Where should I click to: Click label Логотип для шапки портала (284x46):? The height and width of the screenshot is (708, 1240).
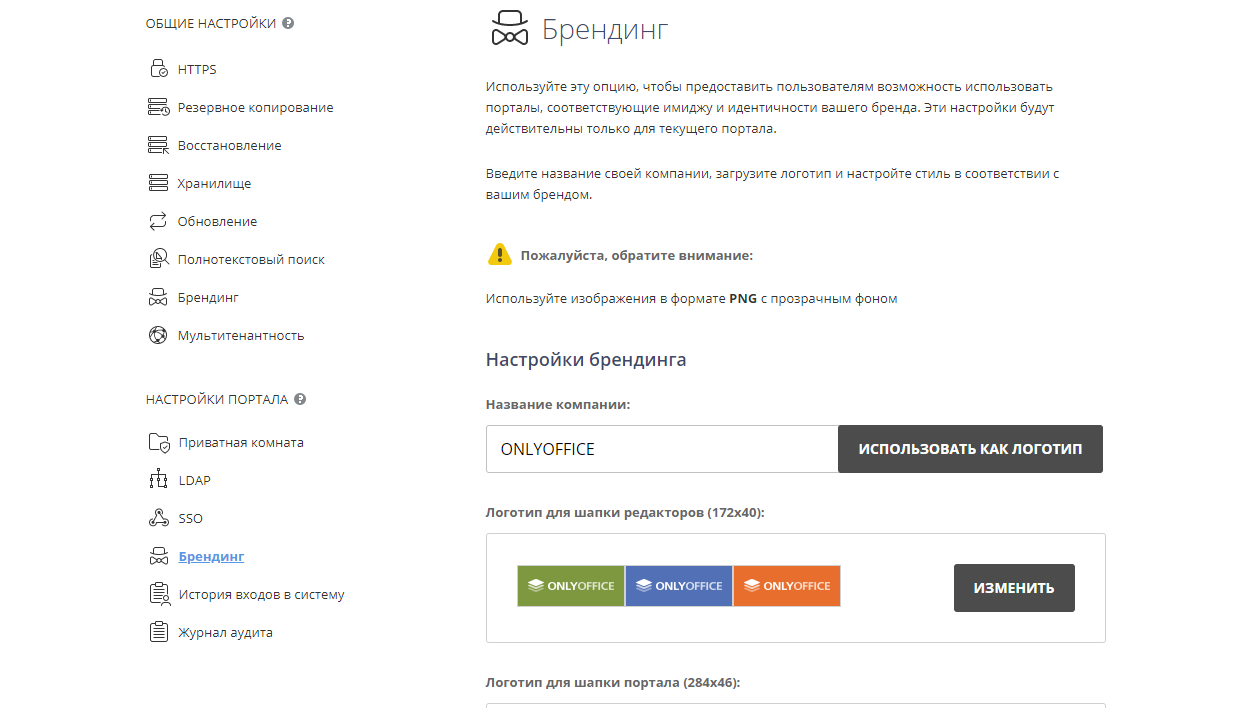point(613,683)
